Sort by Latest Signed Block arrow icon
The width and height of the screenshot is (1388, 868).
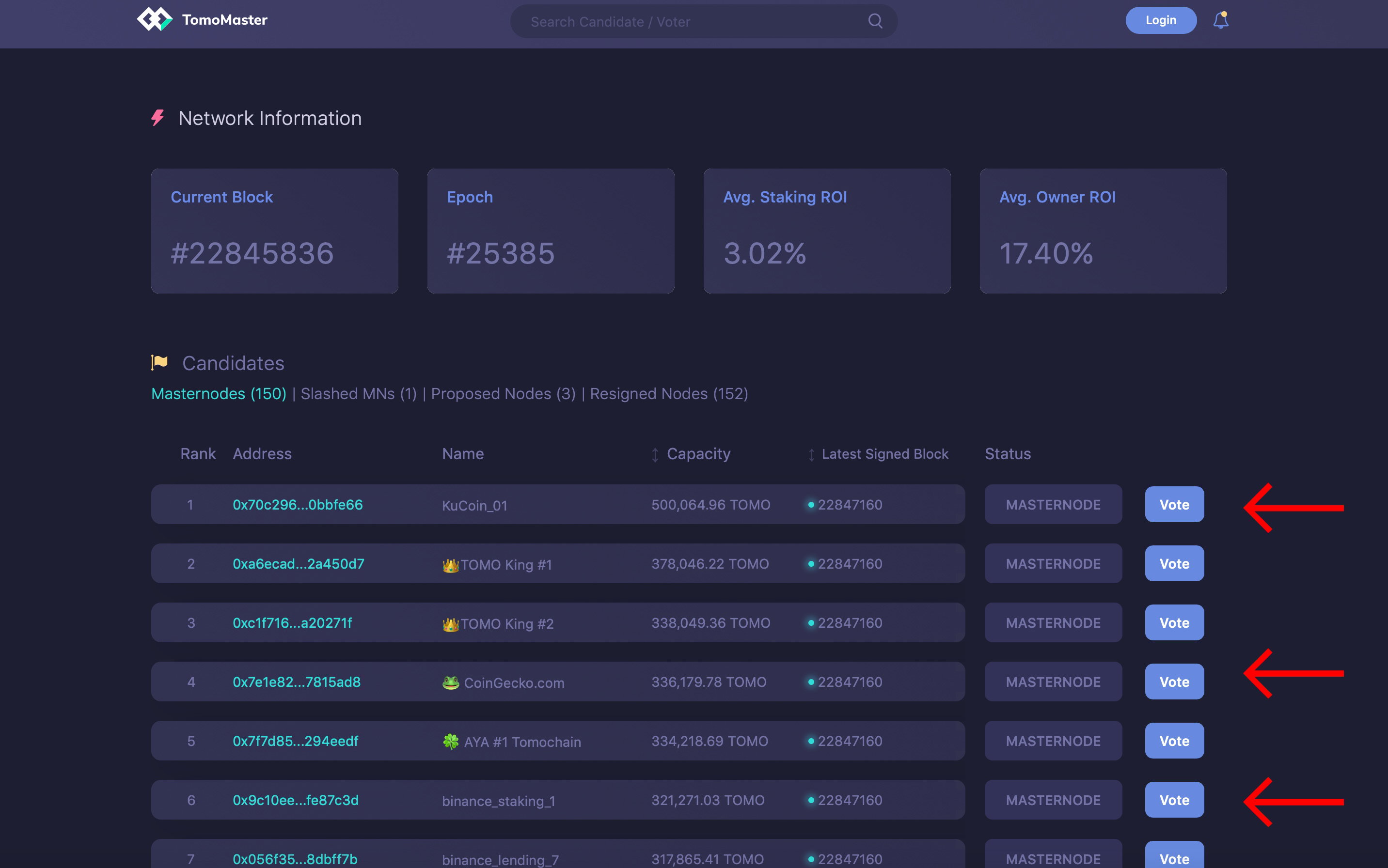click(x=811, y=455)
